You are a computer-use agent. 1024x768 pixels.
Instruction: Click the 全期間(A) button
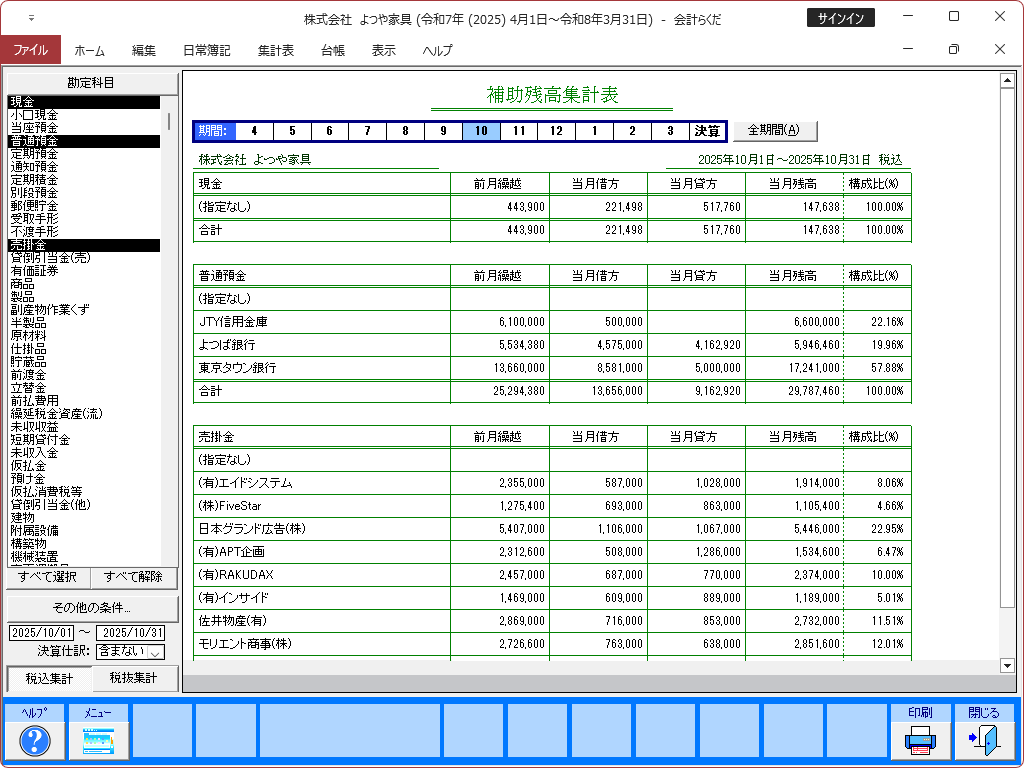tap(774, 130)
